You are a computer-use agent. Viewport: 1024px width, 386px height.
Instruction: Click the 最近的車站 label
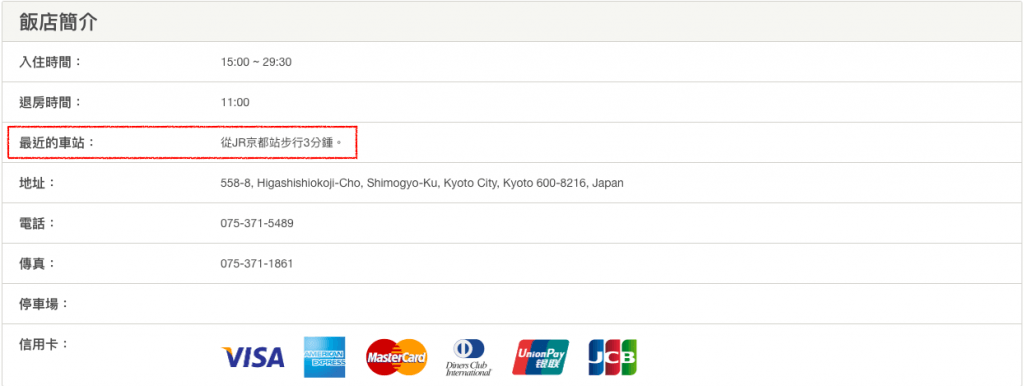pyautogui.click(x=56, y=142)
